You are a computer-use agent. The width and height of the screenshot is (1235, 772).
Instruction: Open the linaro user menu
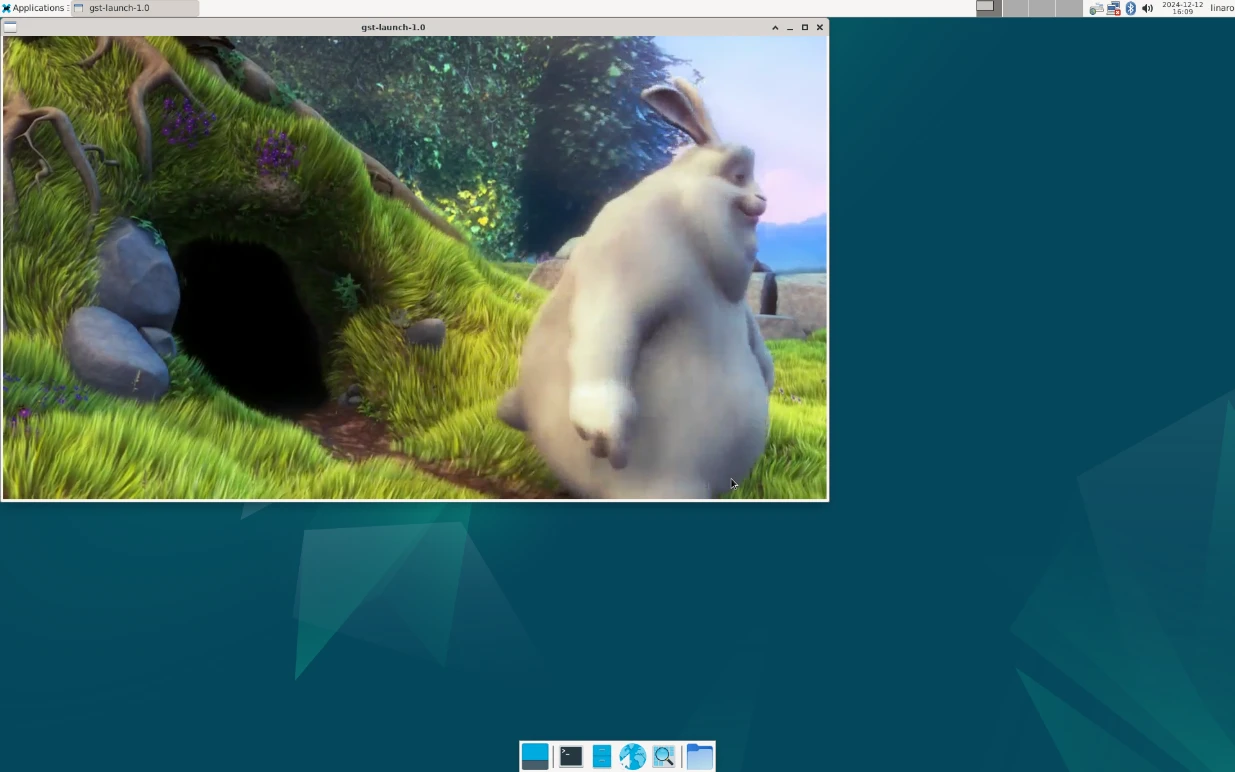[x=1222, y=8]
